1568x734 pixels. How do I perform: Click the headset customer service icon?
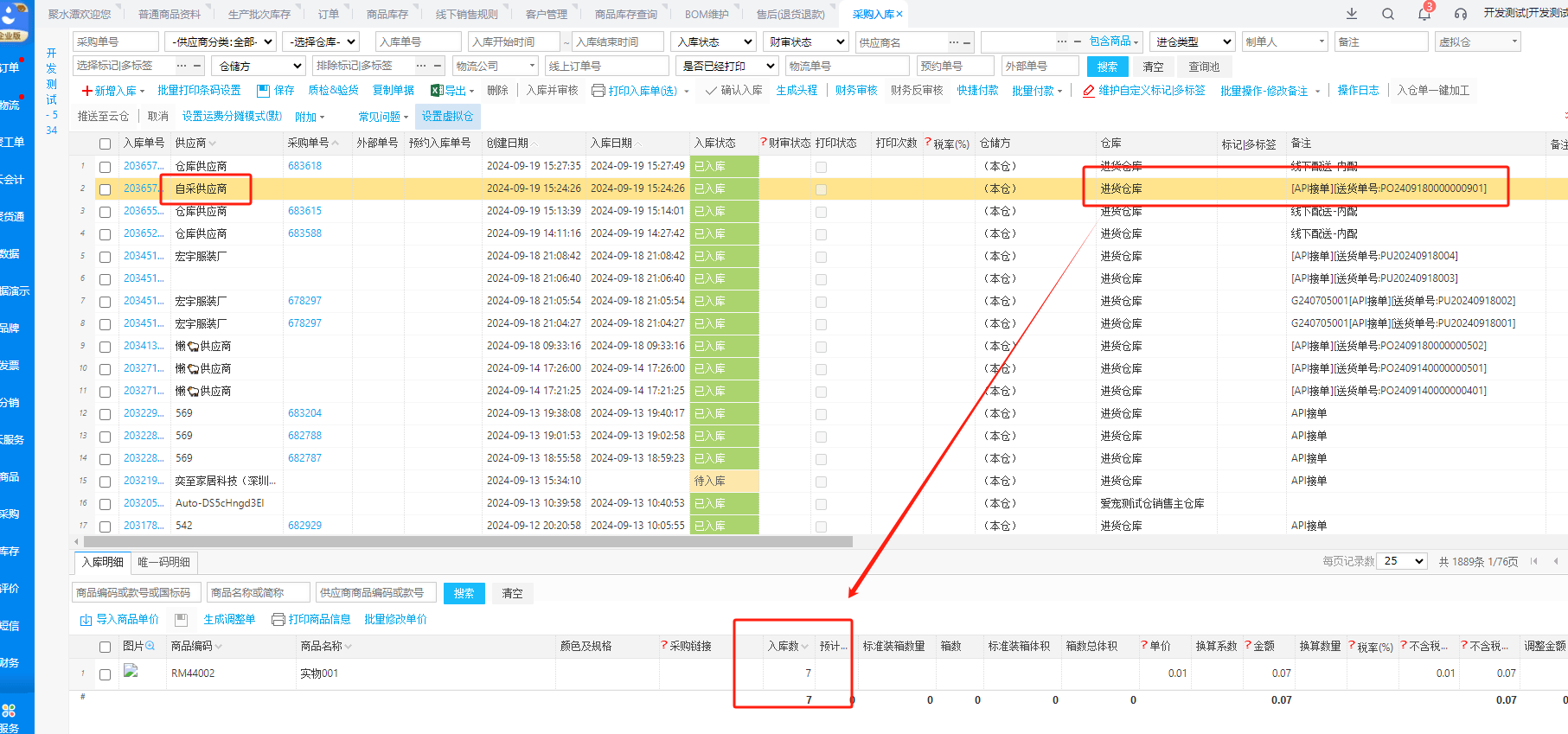tap(1461, 14)
